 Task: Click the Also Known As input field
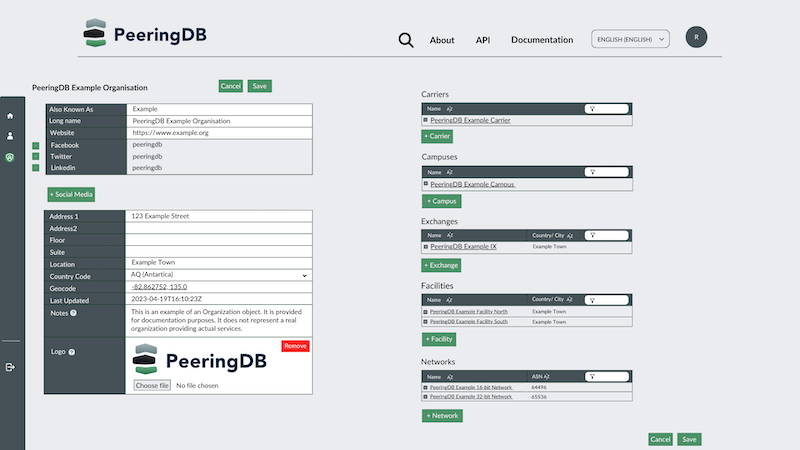tap(219, 109)
